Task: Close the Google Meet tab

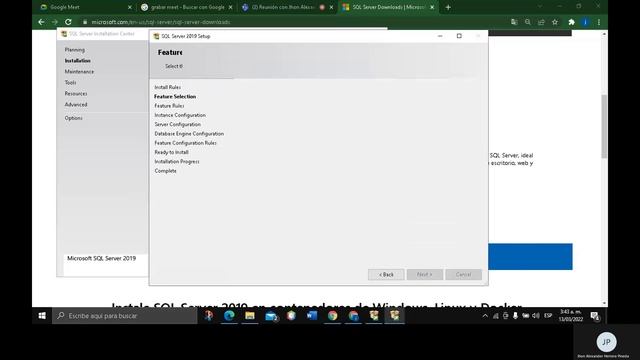Action: [130, 7]
